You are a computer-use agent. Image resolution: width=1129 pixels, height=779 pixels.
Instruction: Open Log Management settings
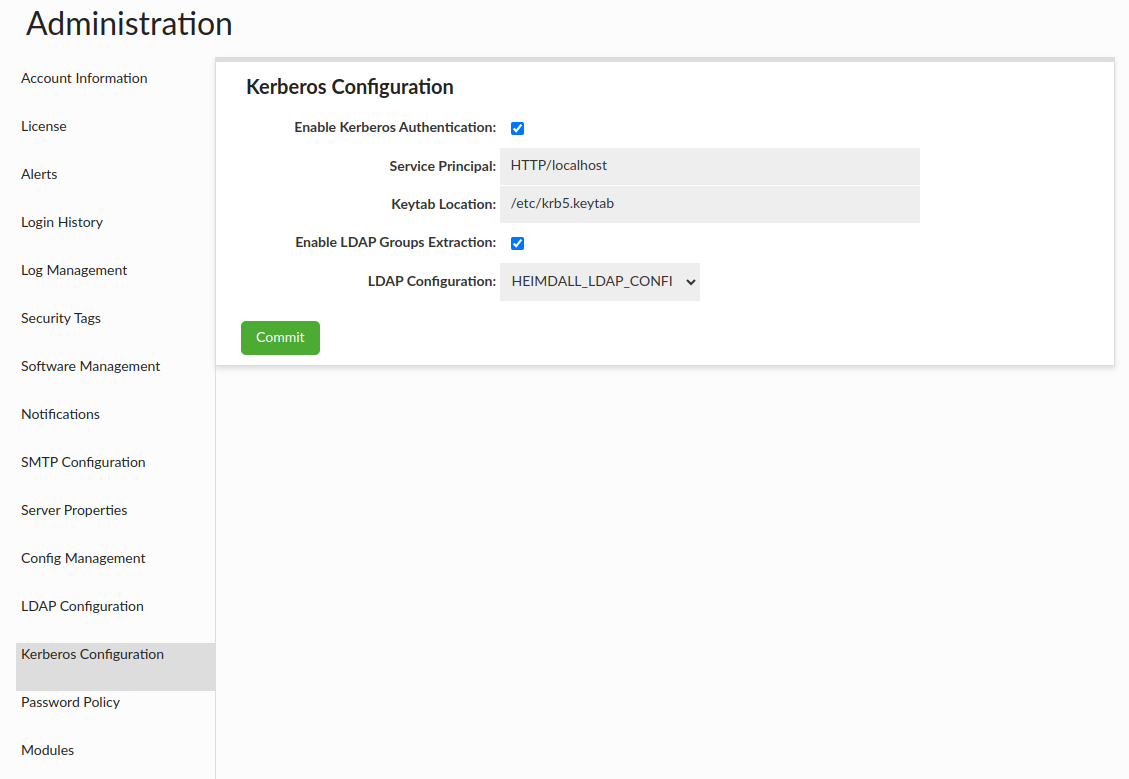tap(74, 271)
